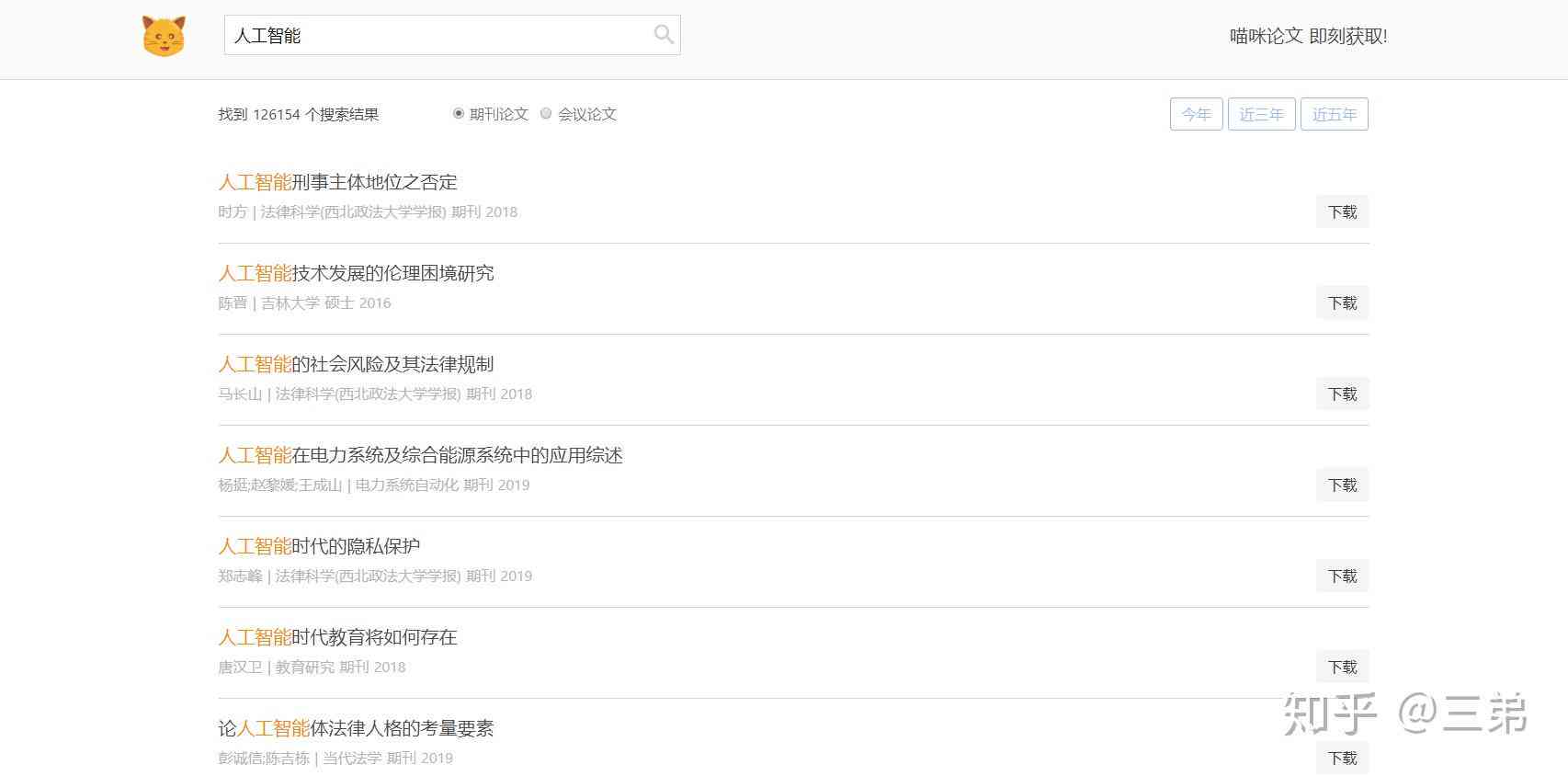Download the 电力系统自动化 2019 paper
Viewport: 1568px width, 776px height.
pyautogui.click(x=1342, y=485)
